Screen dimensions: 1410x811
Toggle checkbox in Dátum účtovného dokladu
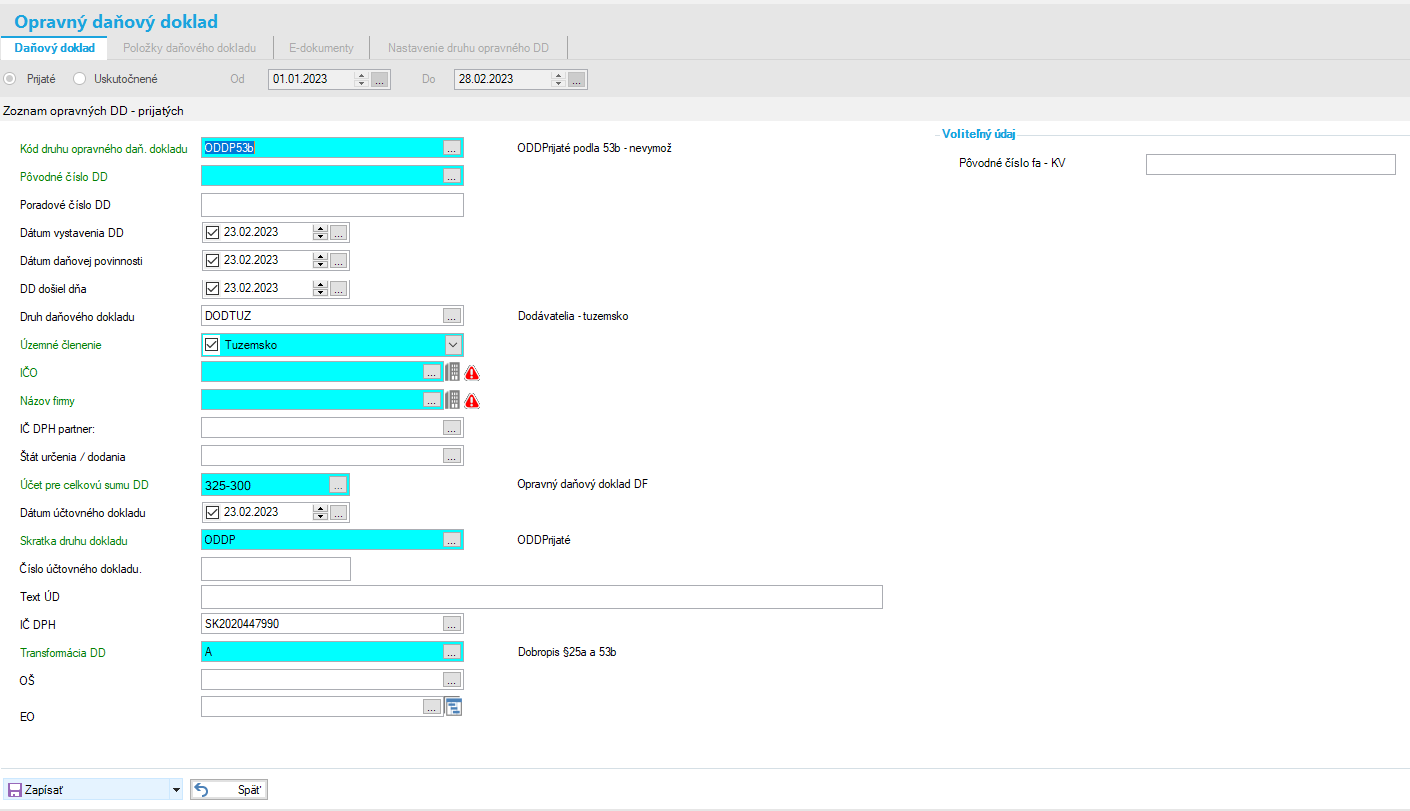tap(211, 512)
